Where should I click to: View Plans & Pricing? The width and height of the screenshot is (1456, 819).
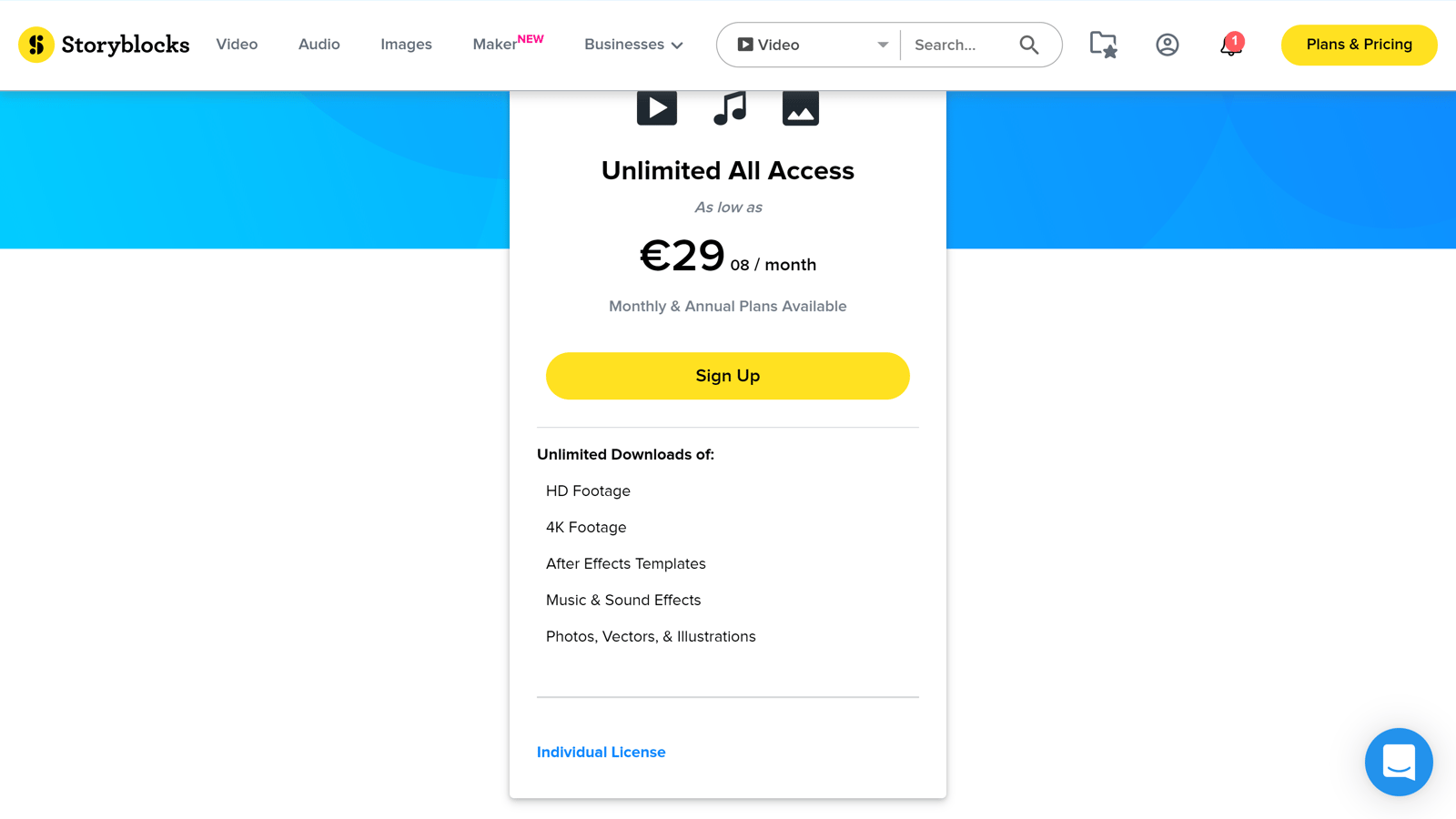pyautogui.click(x=1359, y=44)
